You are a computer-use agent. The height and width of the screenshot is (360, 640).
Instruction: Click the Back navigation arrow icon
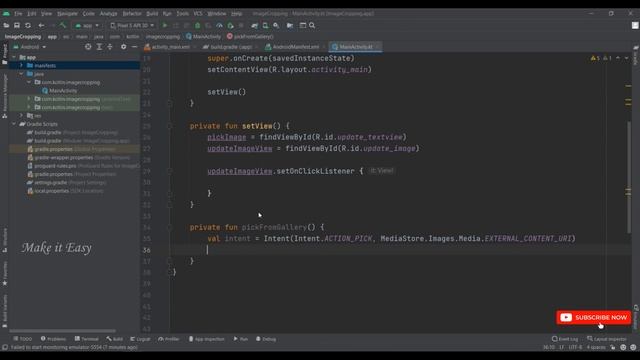click(41, 25)
